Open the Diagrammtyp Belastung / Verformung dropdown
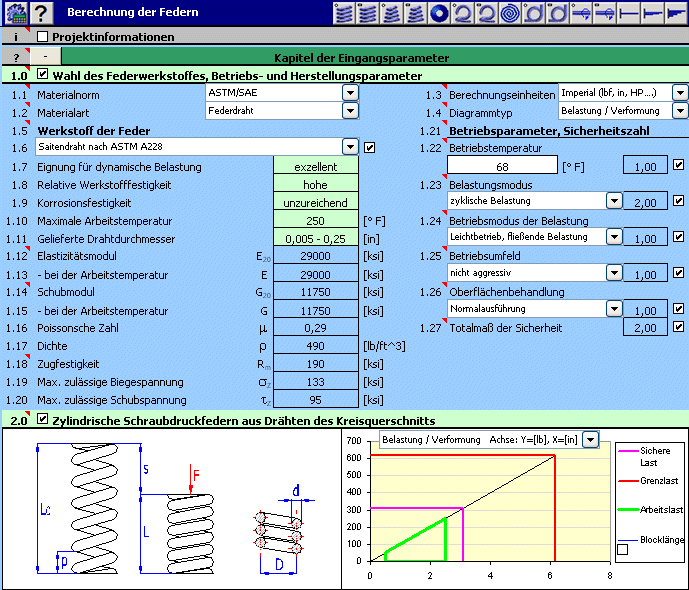Image resolution: width=689 pixels, height=590 pixels. 680,111
